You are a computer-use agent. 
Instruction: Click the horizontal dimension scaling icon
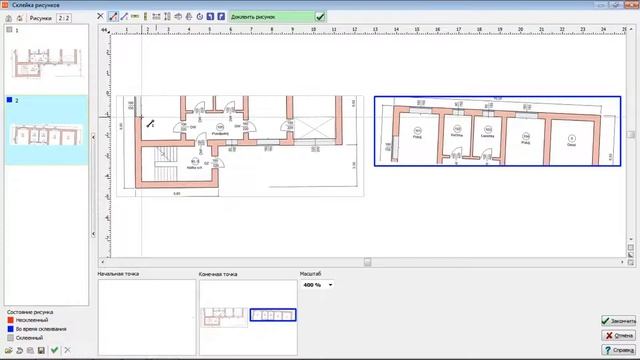156,17
